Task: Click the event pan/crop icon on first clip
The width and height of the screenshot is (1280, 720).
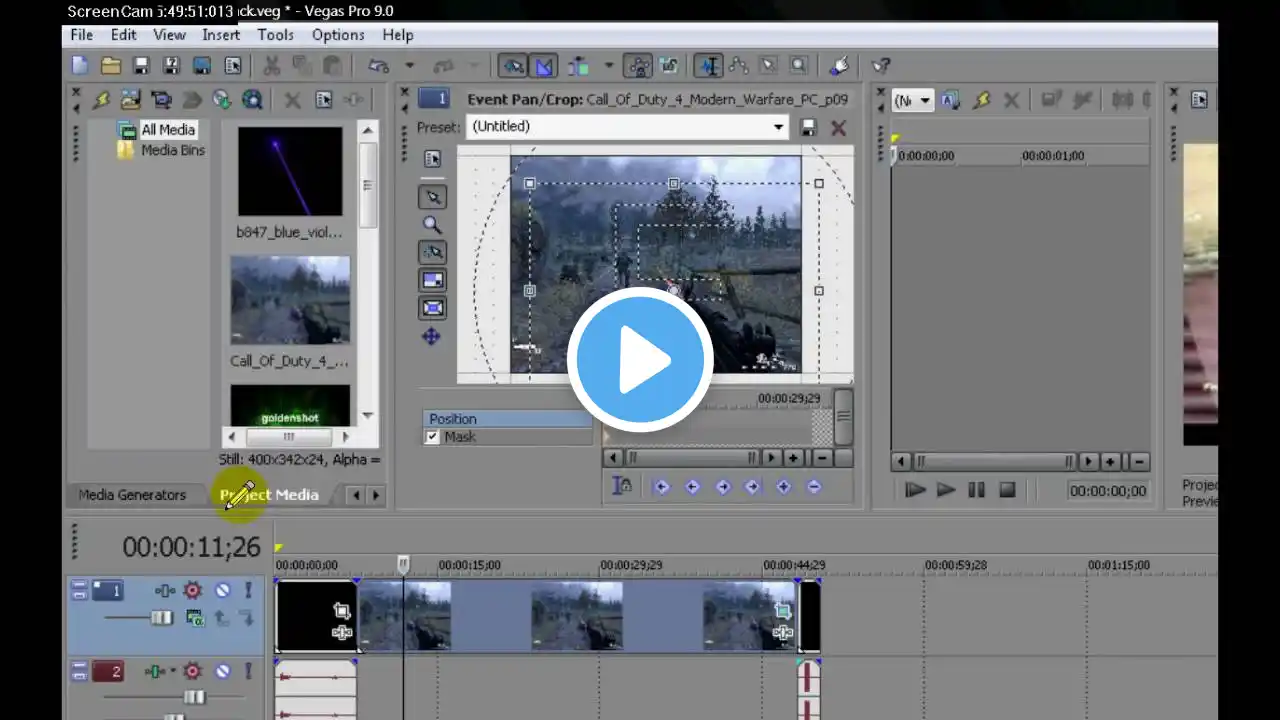Action: click(342, 611)
